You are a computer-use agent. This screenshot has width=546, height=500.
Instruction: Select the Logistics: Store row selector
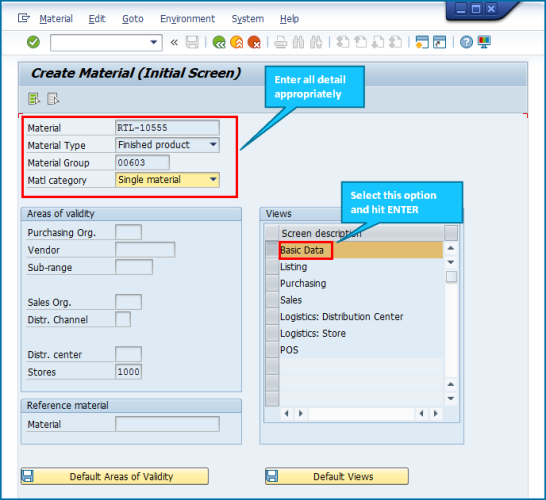272,333
